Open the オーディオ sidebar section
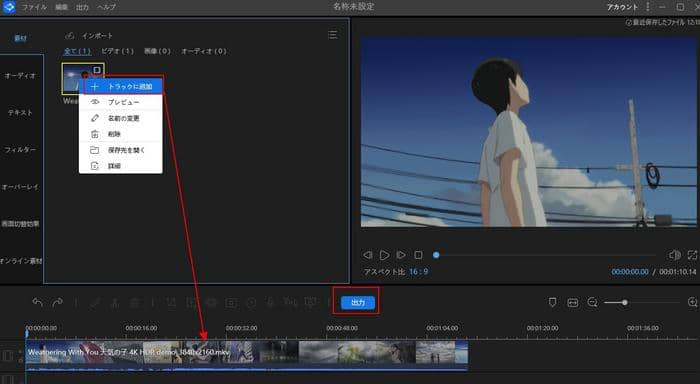 (x=21, y=76)
